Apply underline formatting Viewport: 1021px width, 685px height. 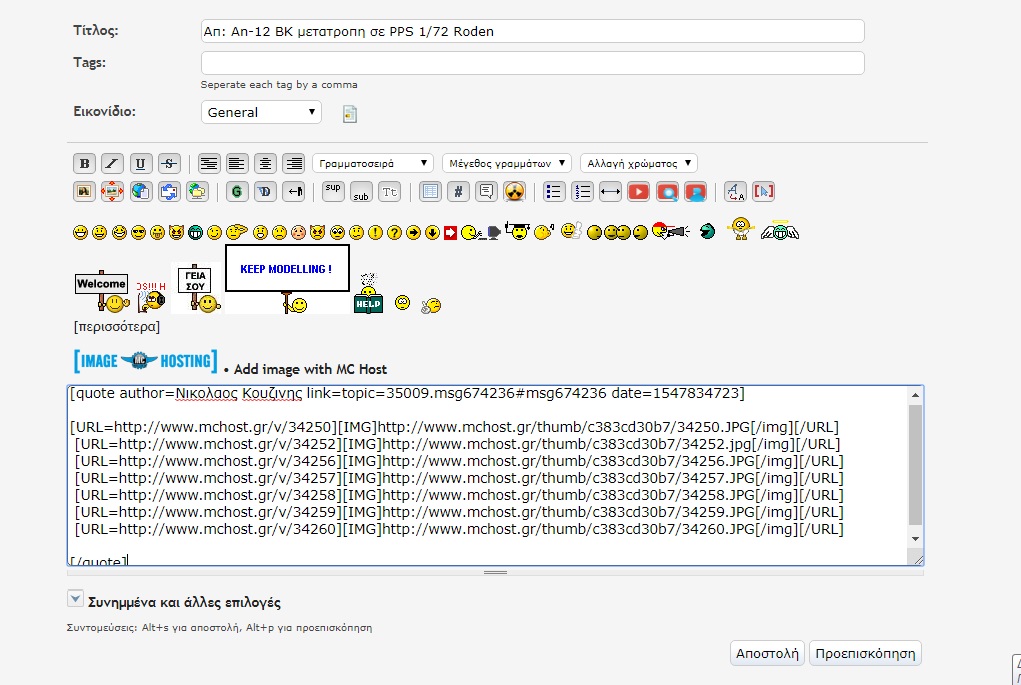click(x=141, y=163)
